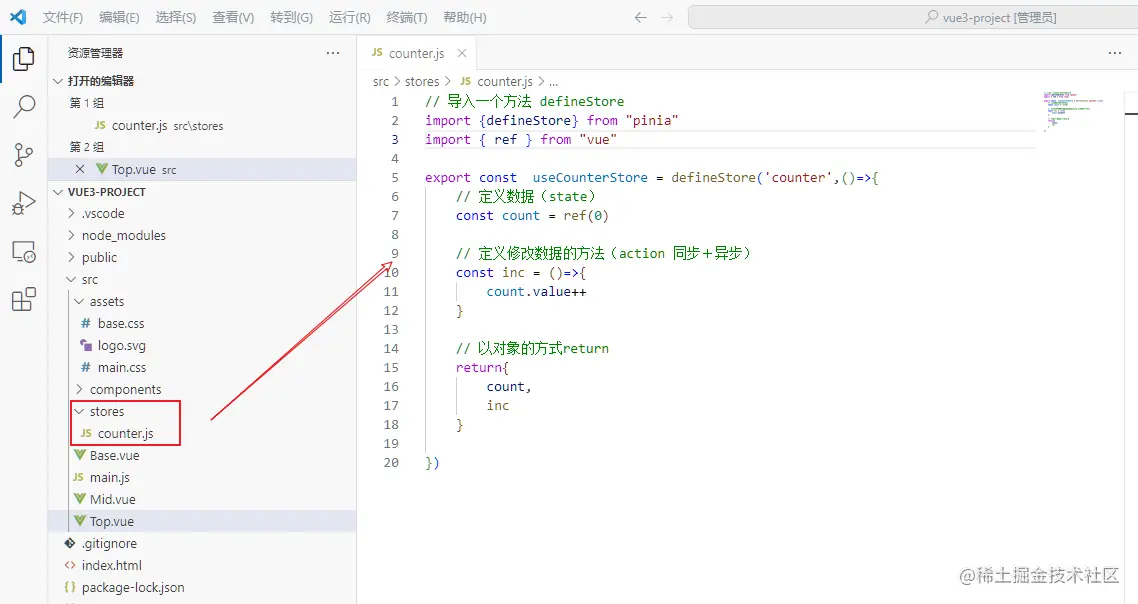Open the 文件(F) menu
This screenshot has width=1138, height=604.
[x=62, y=17]
